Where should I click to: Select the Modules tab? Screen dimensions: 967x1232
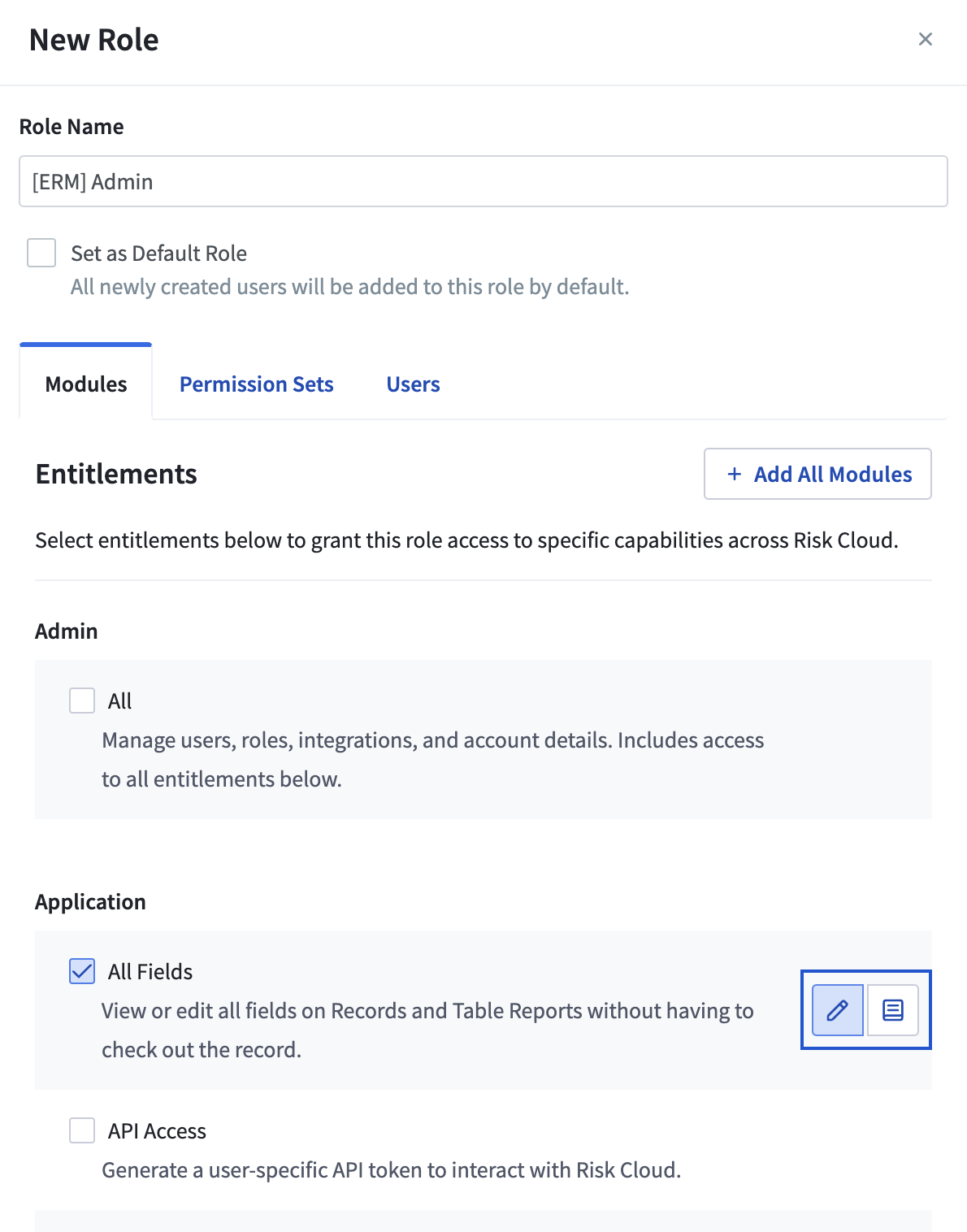point(86,384)
